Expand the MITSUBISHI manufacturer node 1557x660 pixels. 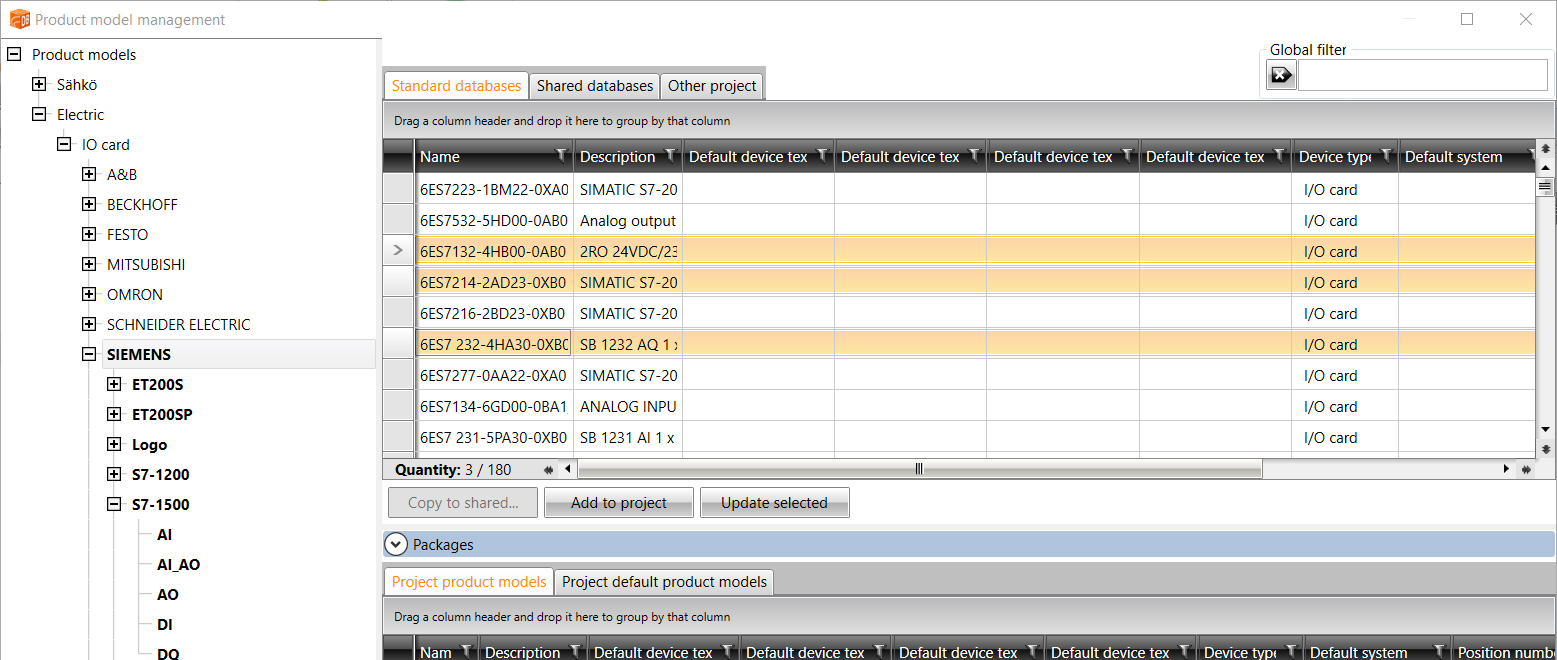click(89, 264)
